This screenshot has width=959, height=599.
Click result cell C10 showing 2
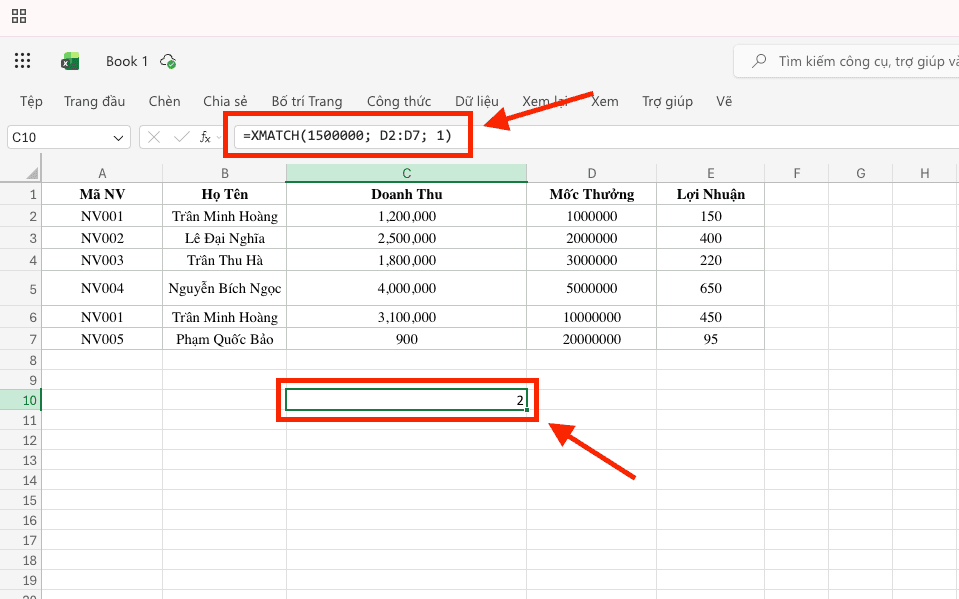click(406, 400)
